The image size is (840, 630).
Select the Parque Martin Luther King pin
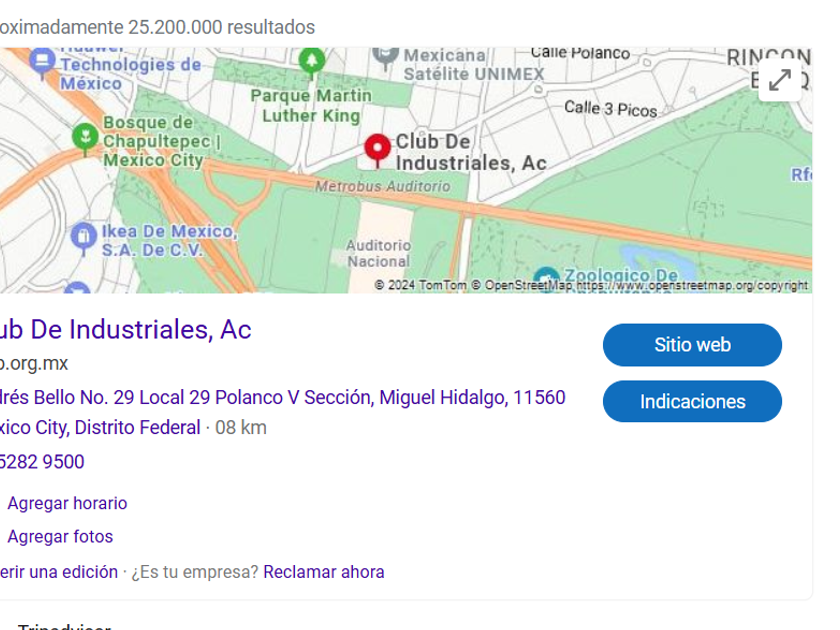point(312,62)
